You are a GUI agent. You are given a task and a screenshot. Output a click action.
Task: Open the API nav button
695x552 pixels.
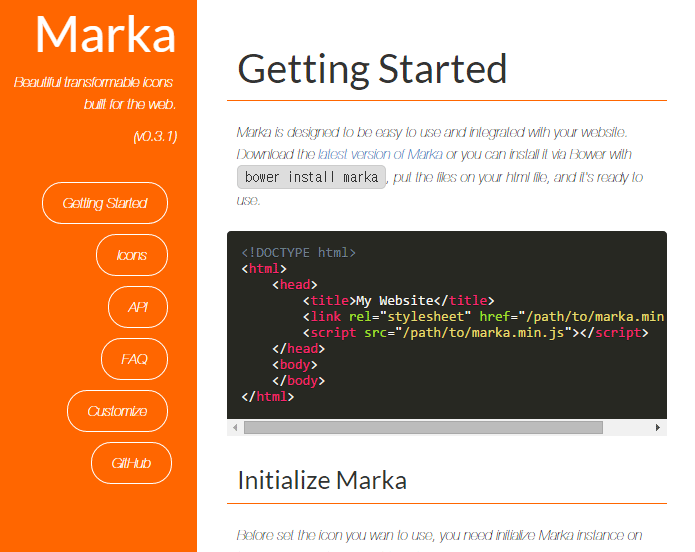pos(138,307)
